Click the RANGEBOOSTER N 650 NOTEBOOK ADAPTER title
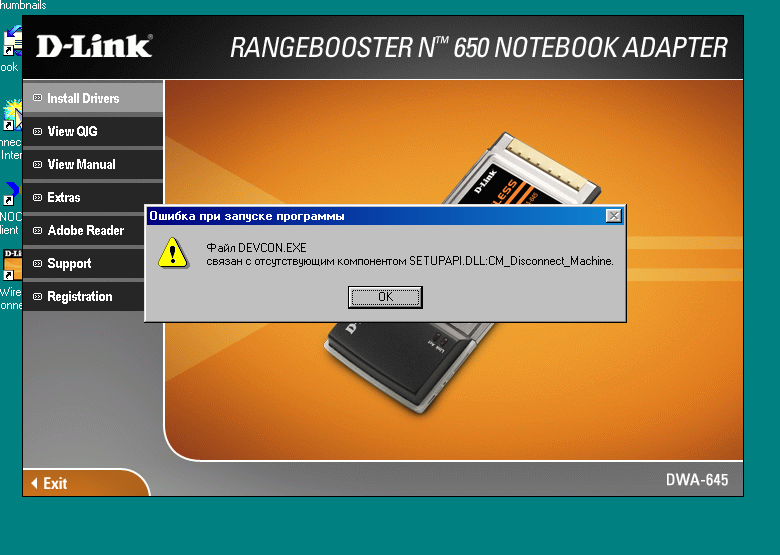Screen dimensions: 780x555 tap(479, 47)
